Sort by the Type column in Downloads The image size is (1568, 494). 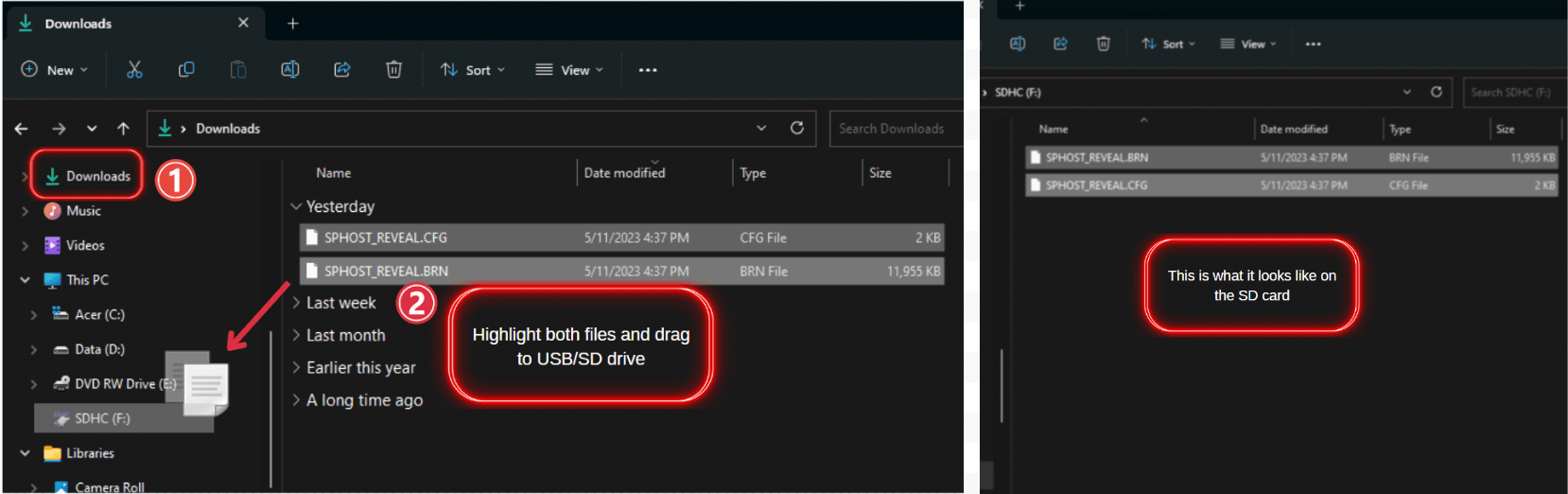[753, 173]
